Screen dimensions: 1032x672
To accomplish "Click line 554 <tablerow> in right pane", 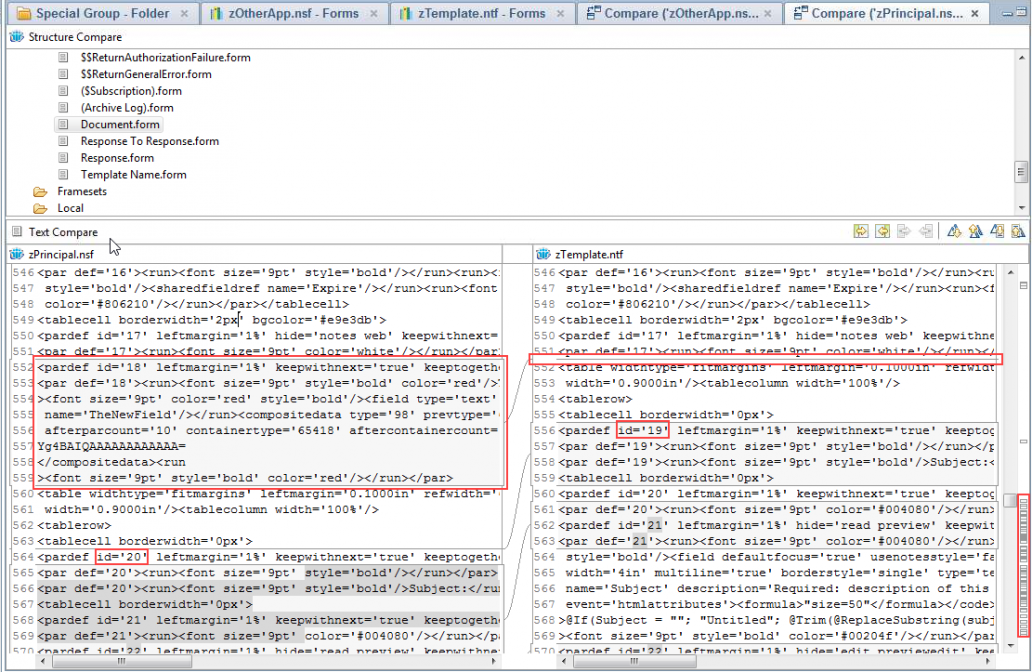I will [x=596, y=399].
